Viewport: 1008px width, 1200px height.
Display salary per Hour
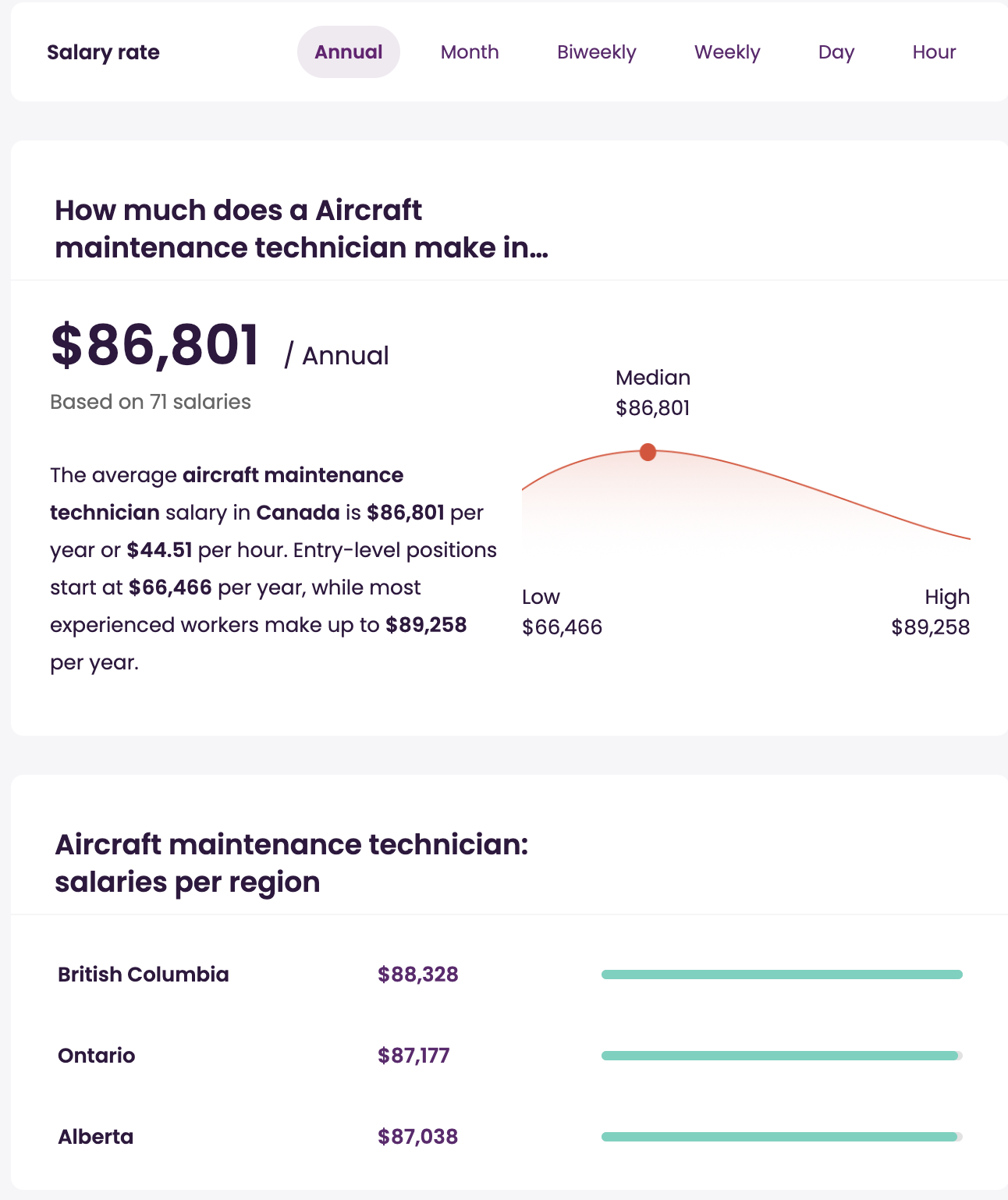coord(934,52)
